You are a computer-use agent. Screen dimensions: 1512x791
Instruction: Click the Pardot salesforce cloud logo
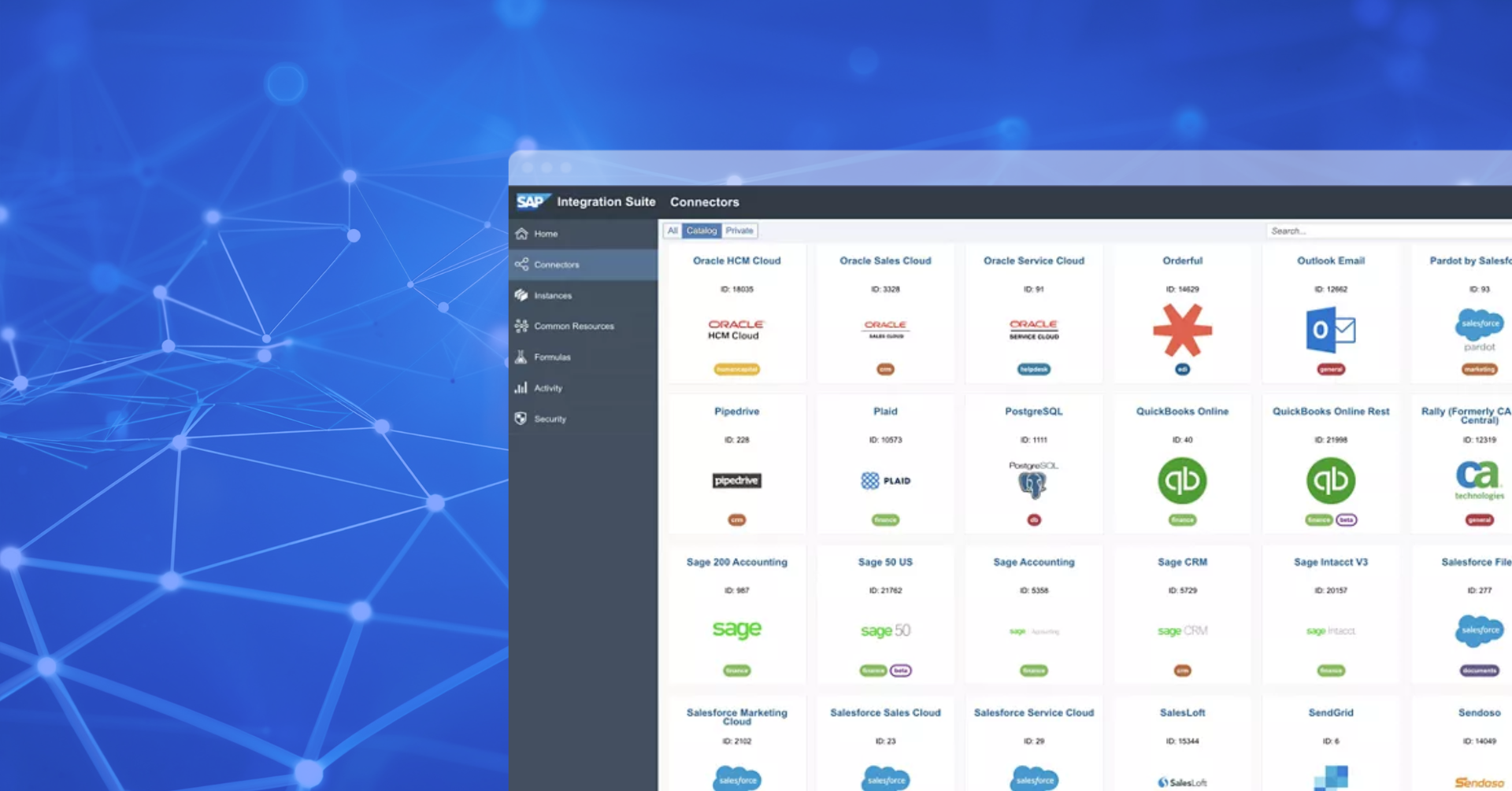coord(1479,330)
